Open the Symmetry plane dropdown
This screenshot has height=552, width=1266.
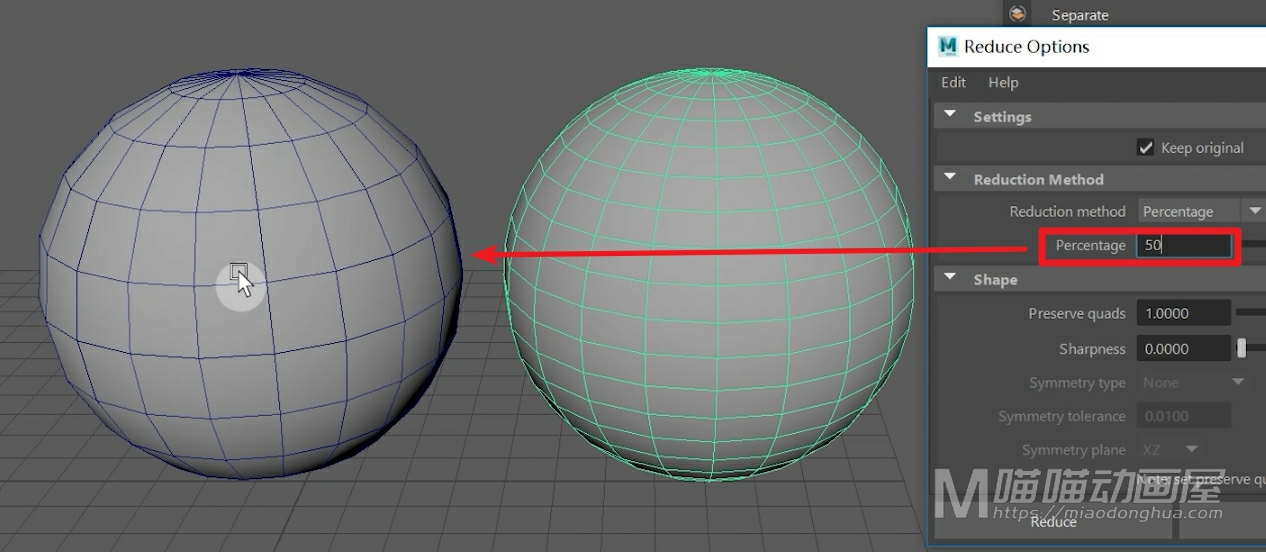pyautogui.click(x=1170, y=450)
